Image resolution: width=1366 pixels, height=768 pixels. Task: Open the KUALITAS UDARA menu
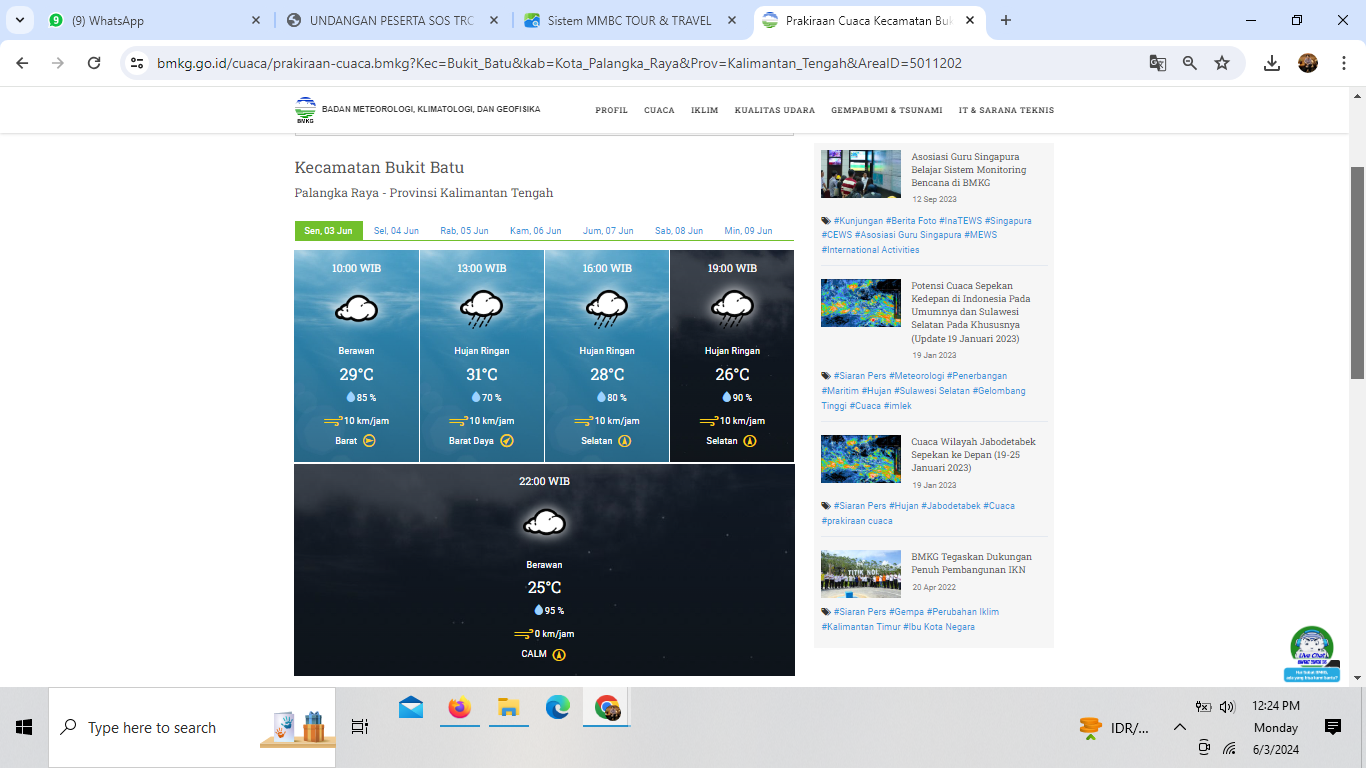pos(775,110)
